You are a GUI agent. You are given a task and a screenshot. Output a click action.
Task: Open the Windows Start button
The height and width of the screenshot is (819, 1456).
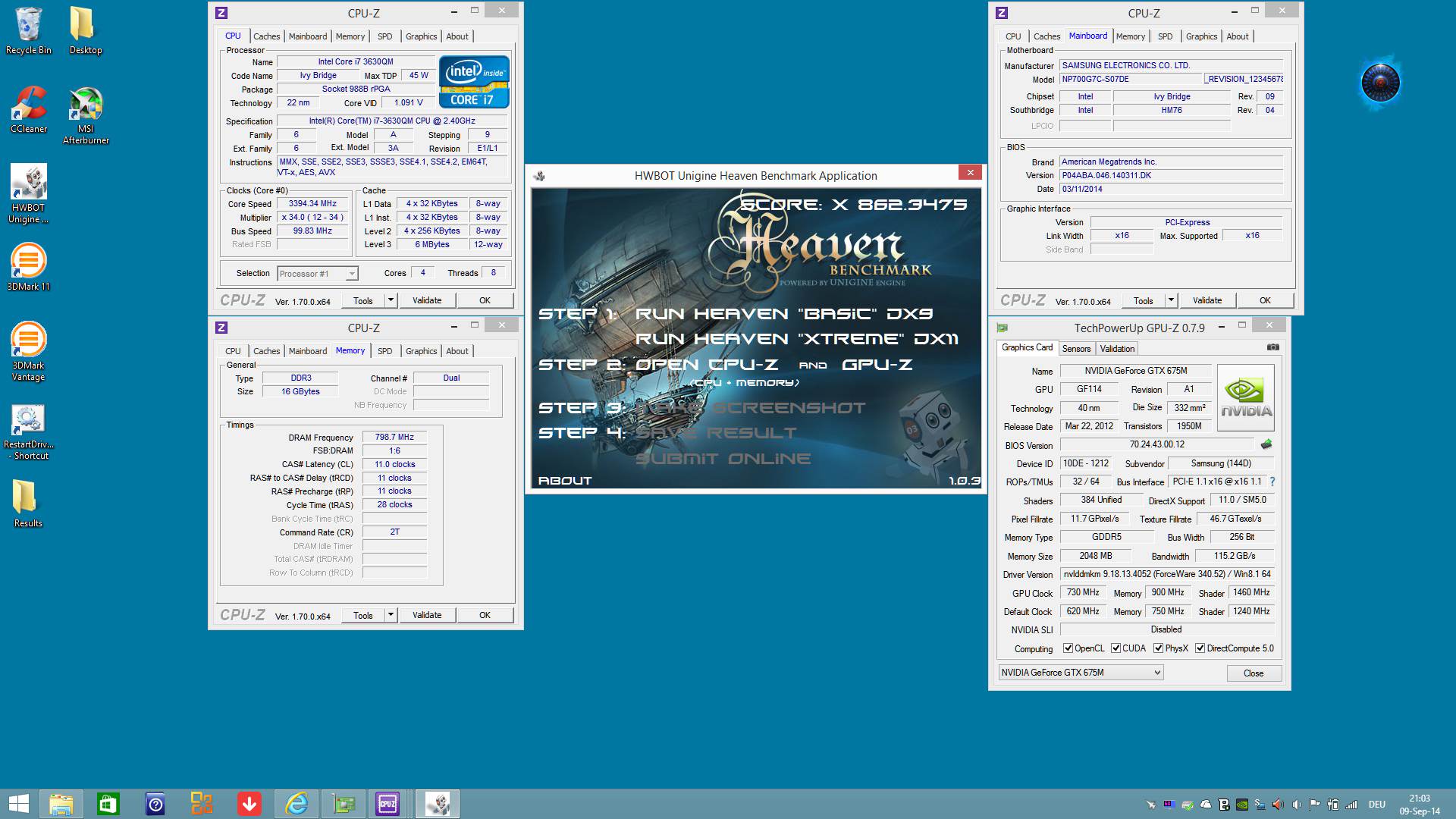(x=18, y=804)
